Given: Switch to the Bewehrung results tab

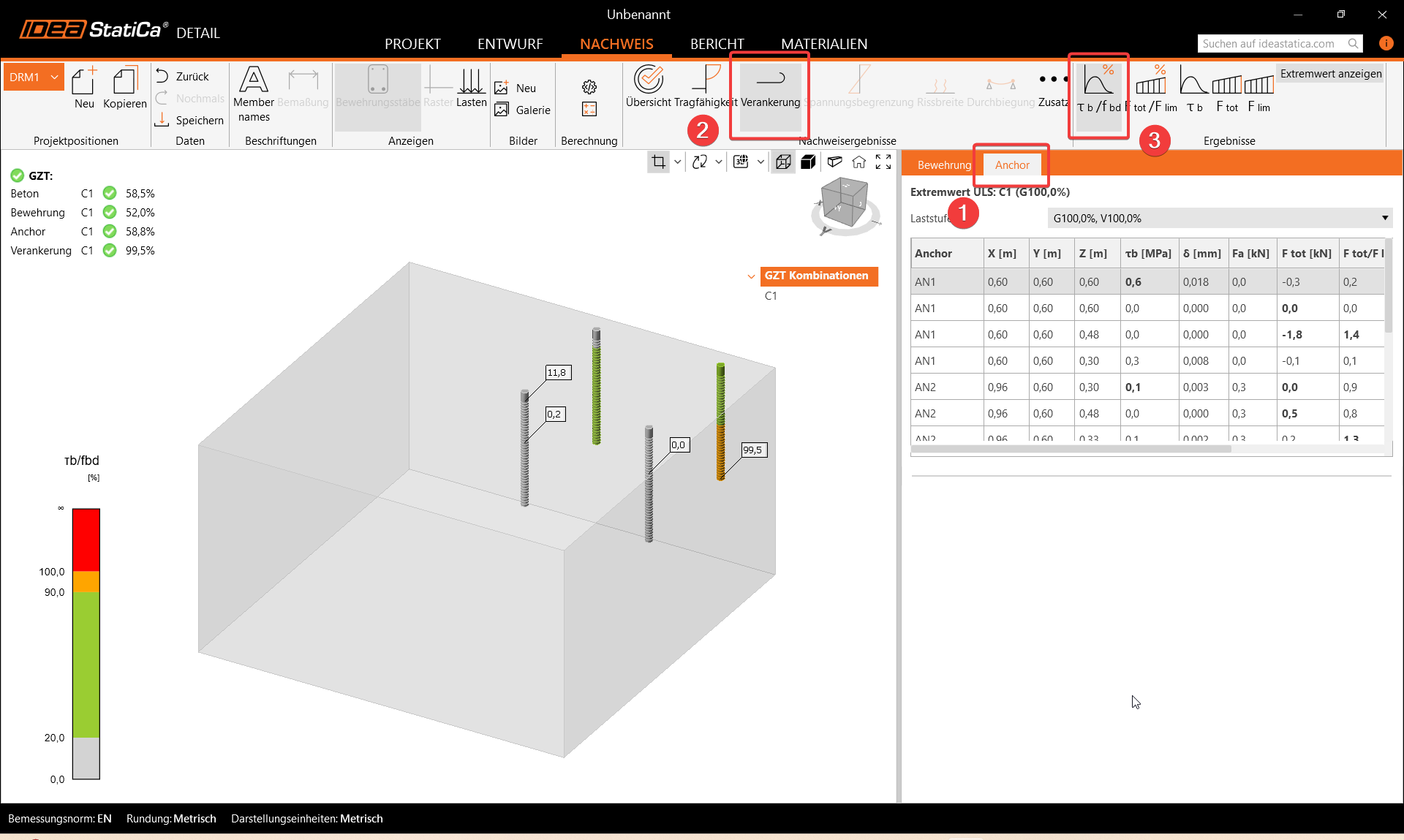Looking at the screenshot, I should click(943, 165).
